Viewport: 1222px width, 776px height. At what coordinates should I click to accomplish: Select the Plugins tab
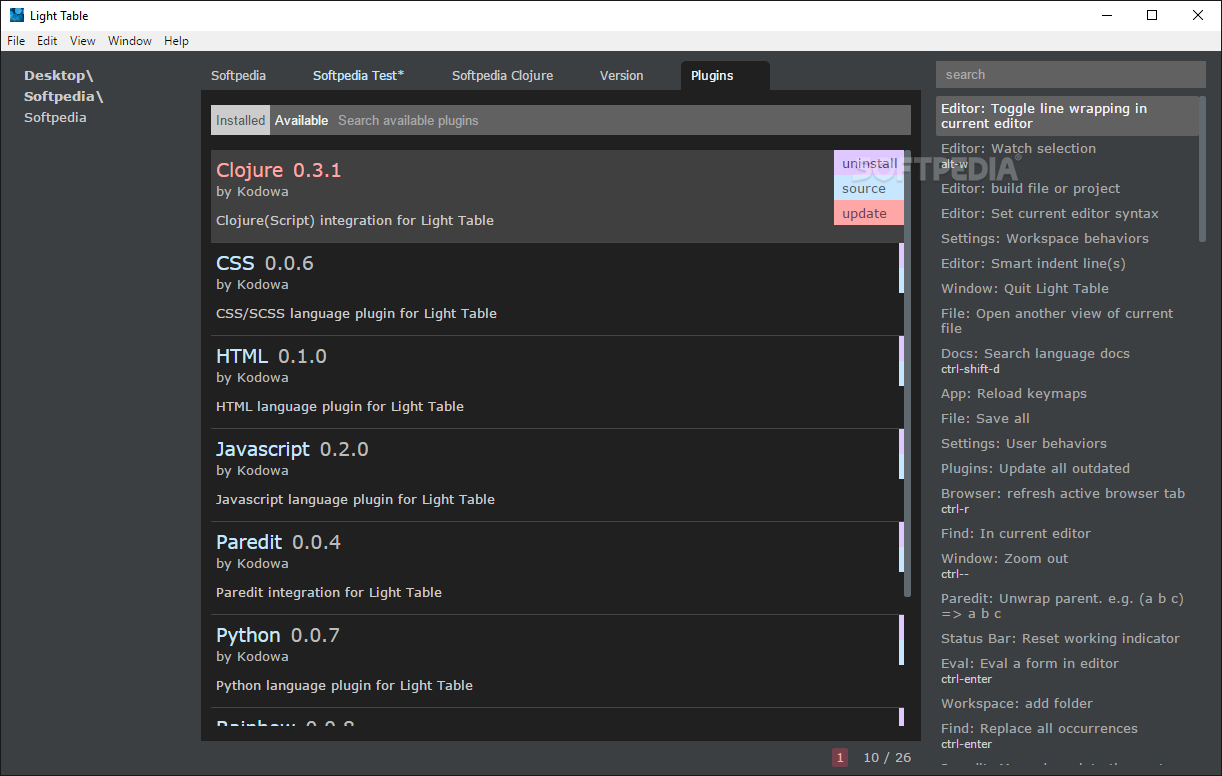click(724, 76)
